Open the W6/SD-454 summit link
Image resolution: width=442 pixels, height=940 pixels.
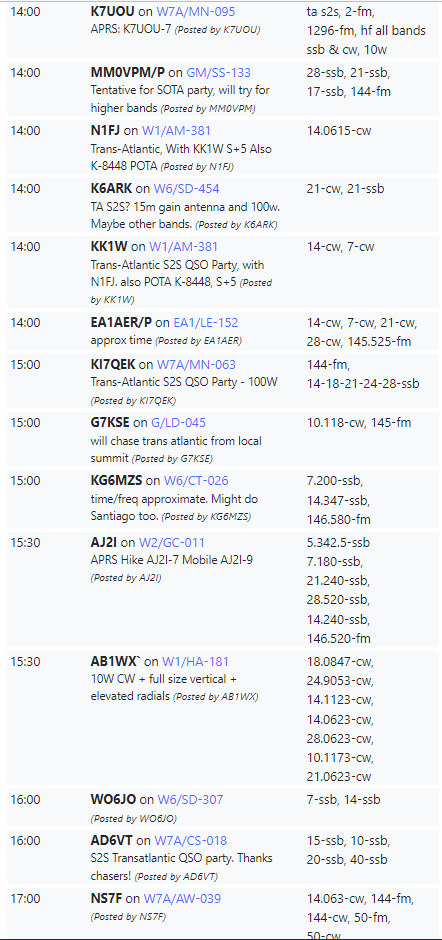pos(187,189)
